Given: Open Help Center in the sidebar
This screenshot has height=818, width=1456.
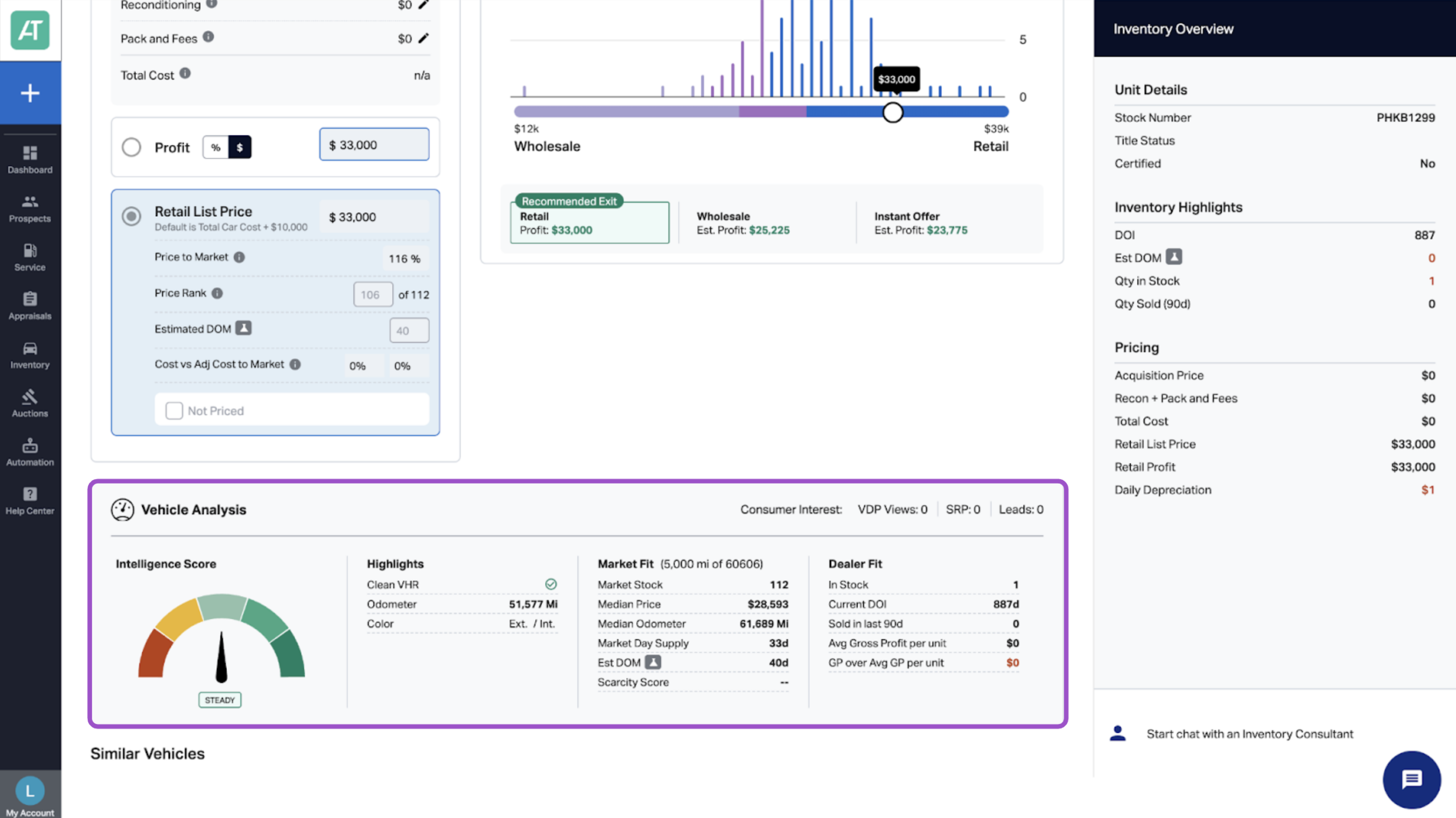Looking at the screenshot, I should tap(30, 501).
